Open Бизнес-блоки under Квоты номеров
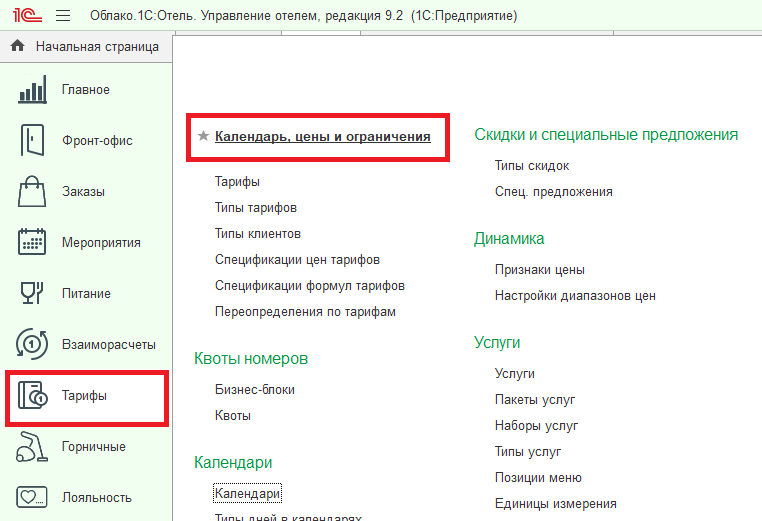This screenshot has width=762, height=521. pyautogui.click(x=255, y=390)
